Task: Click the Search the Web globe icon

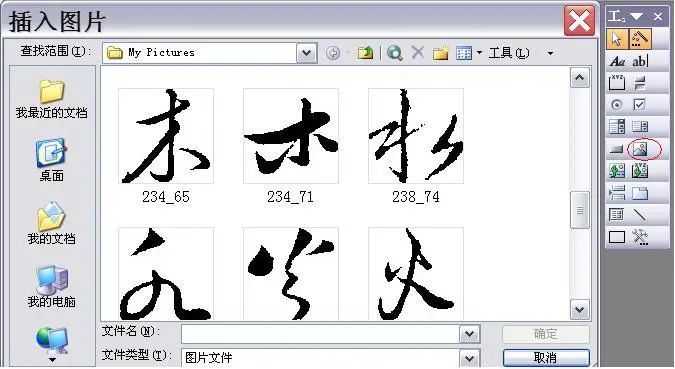Action: pos(395,53)
